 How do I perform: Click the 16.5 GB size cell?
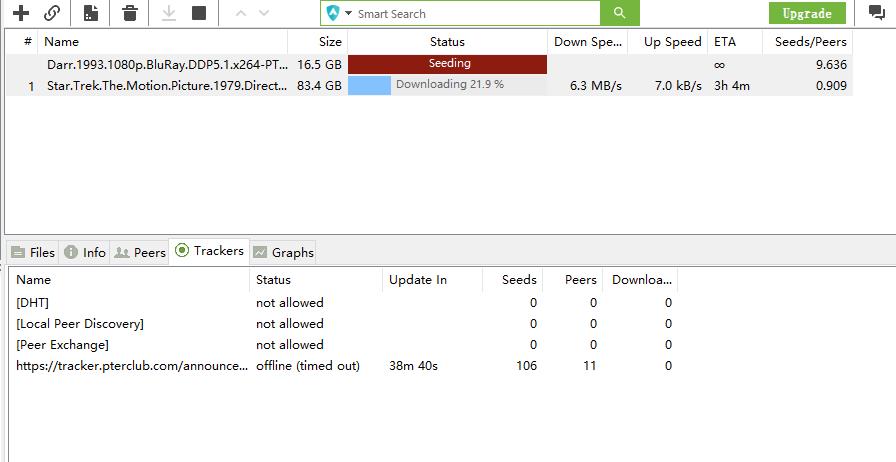pyautogui.click(x=319, y=65)
